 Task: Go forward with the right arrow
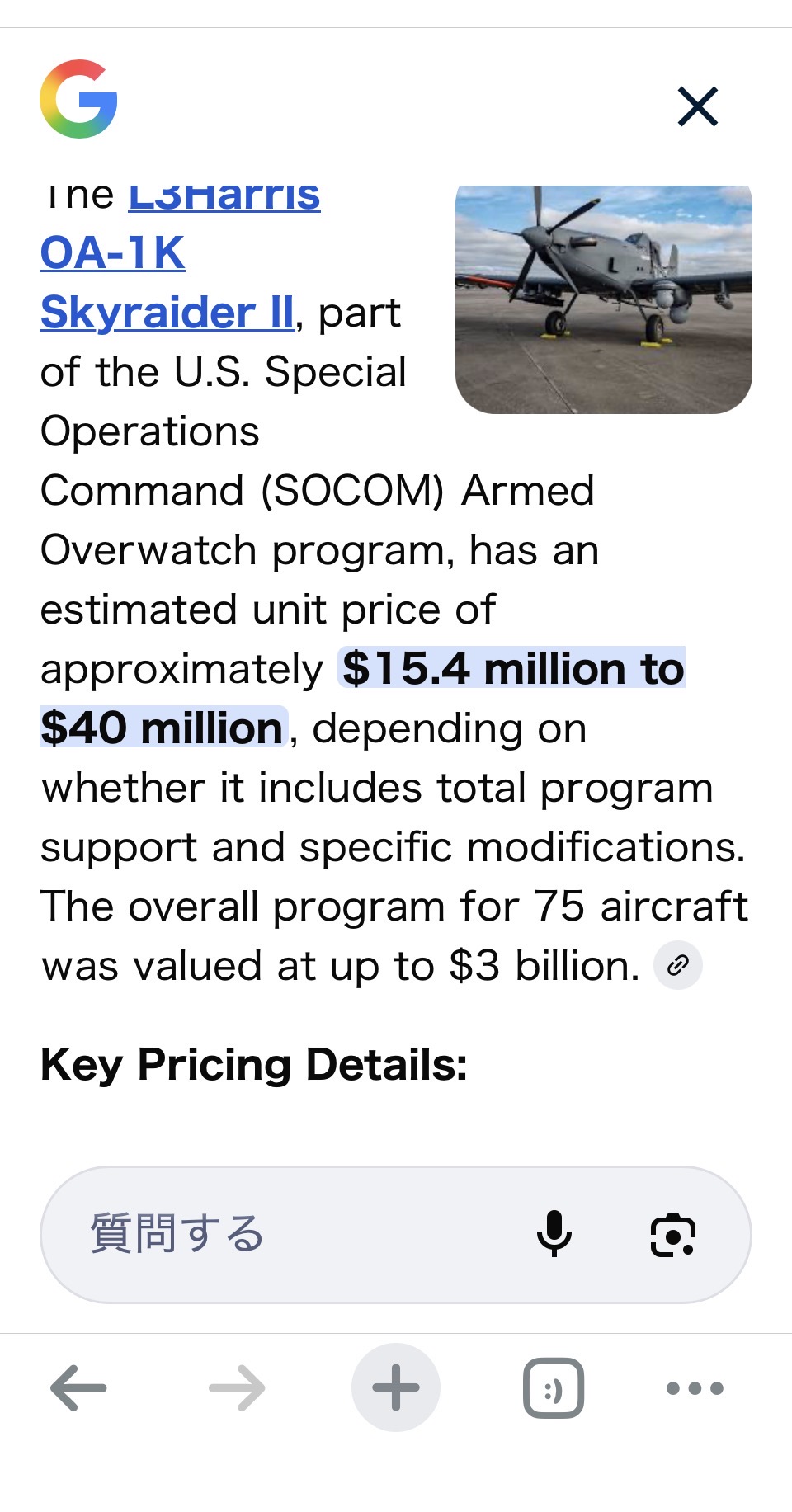pyautogui.click(x=237, y=1388)
